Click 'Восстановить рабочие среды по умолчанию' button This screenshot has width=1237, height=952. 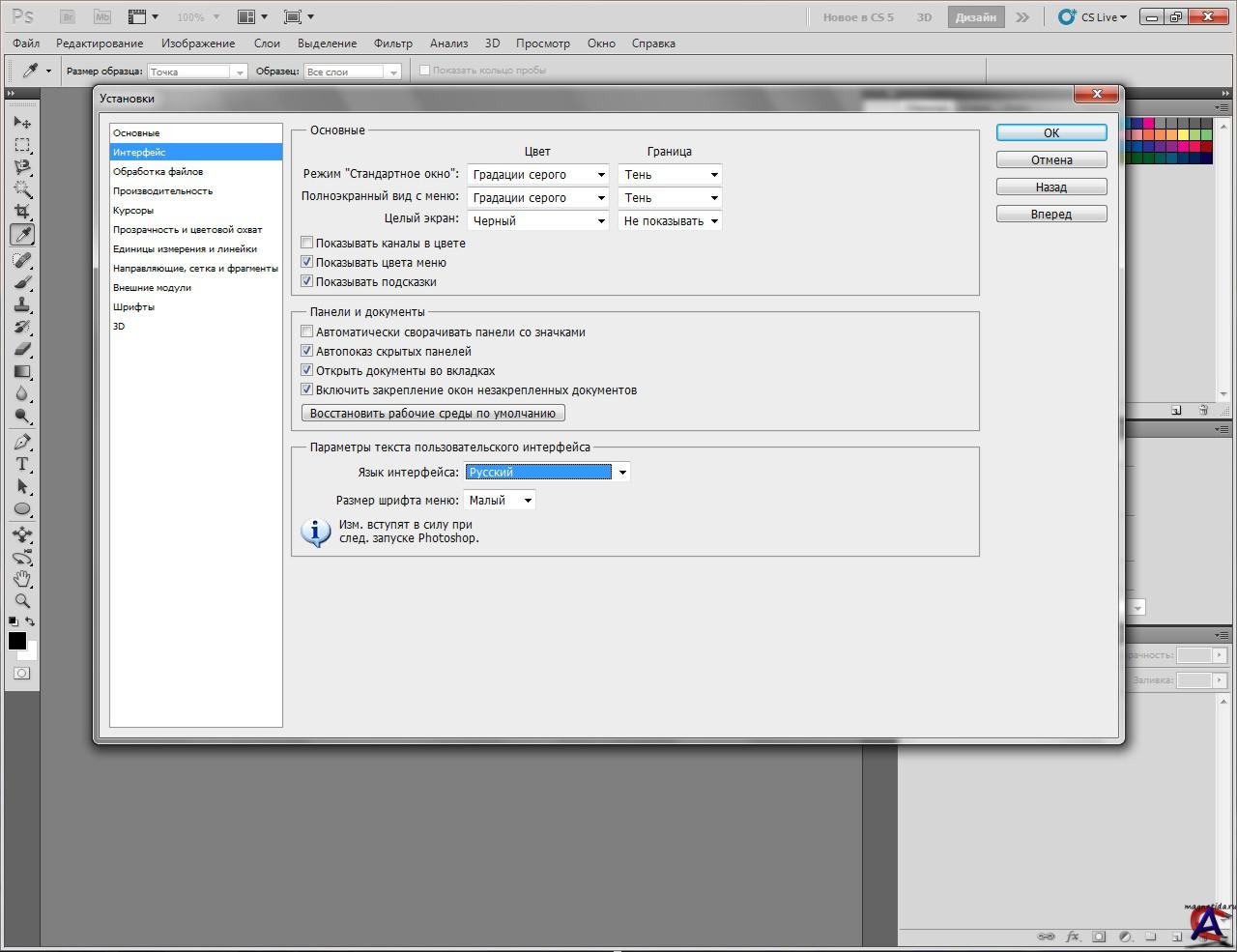(x=433, y=414)
